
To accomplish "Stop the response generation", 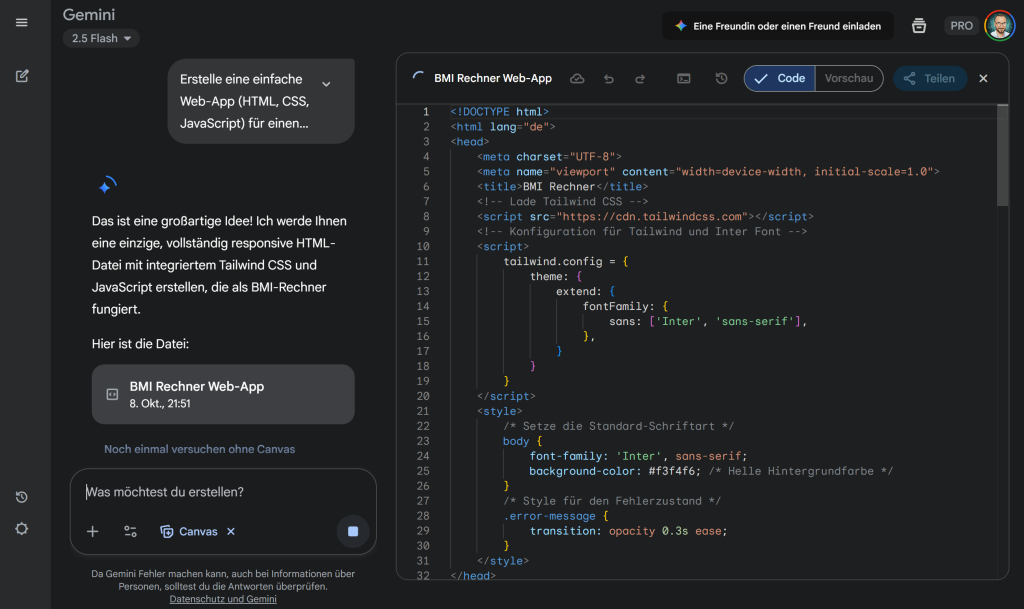I will click(x=352, y=531).
